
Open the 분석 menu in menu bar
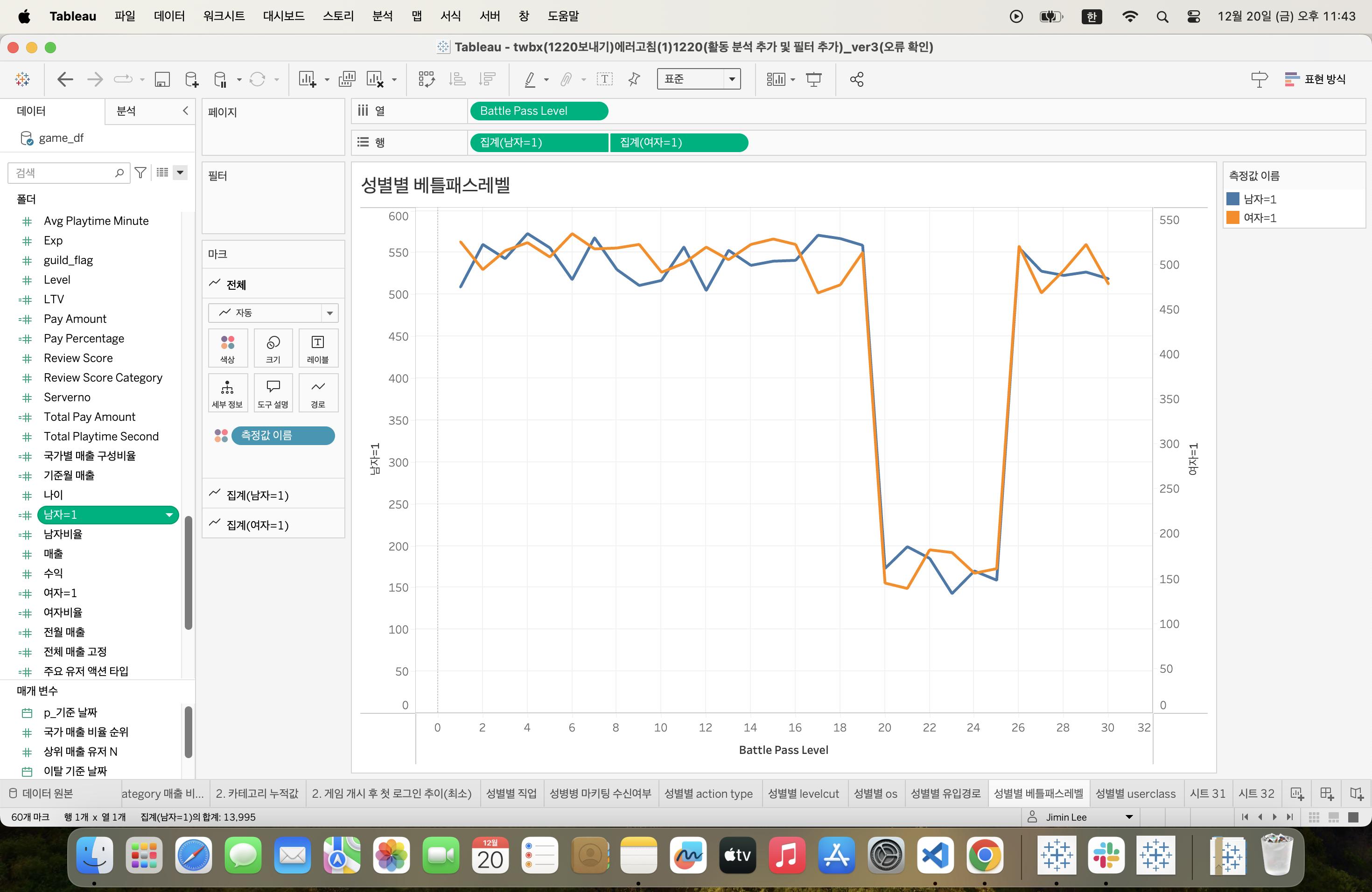coord(382,16)
